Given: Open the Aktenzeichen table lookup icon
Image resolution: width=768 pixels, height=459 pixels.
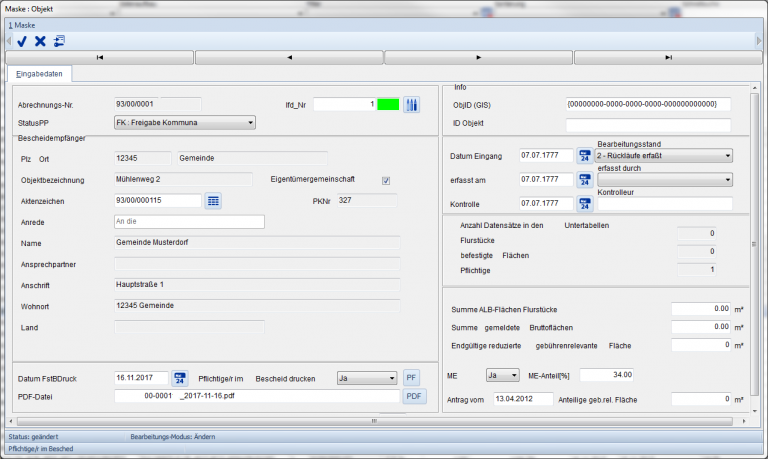Looking at the screenshot, I should 213,201.
